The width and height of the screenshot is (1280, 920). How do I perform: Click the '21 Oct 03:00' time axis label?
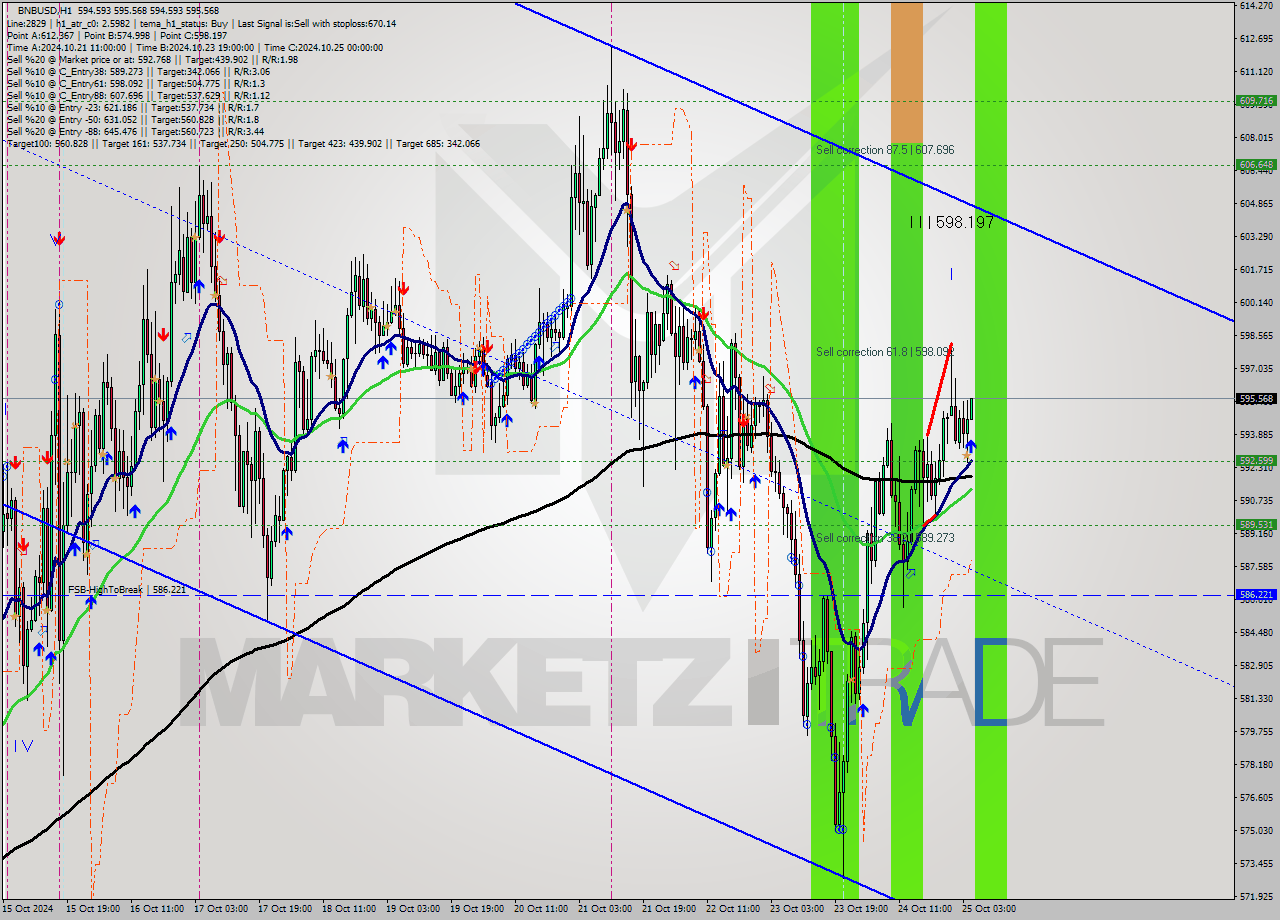tap(604, 909)
